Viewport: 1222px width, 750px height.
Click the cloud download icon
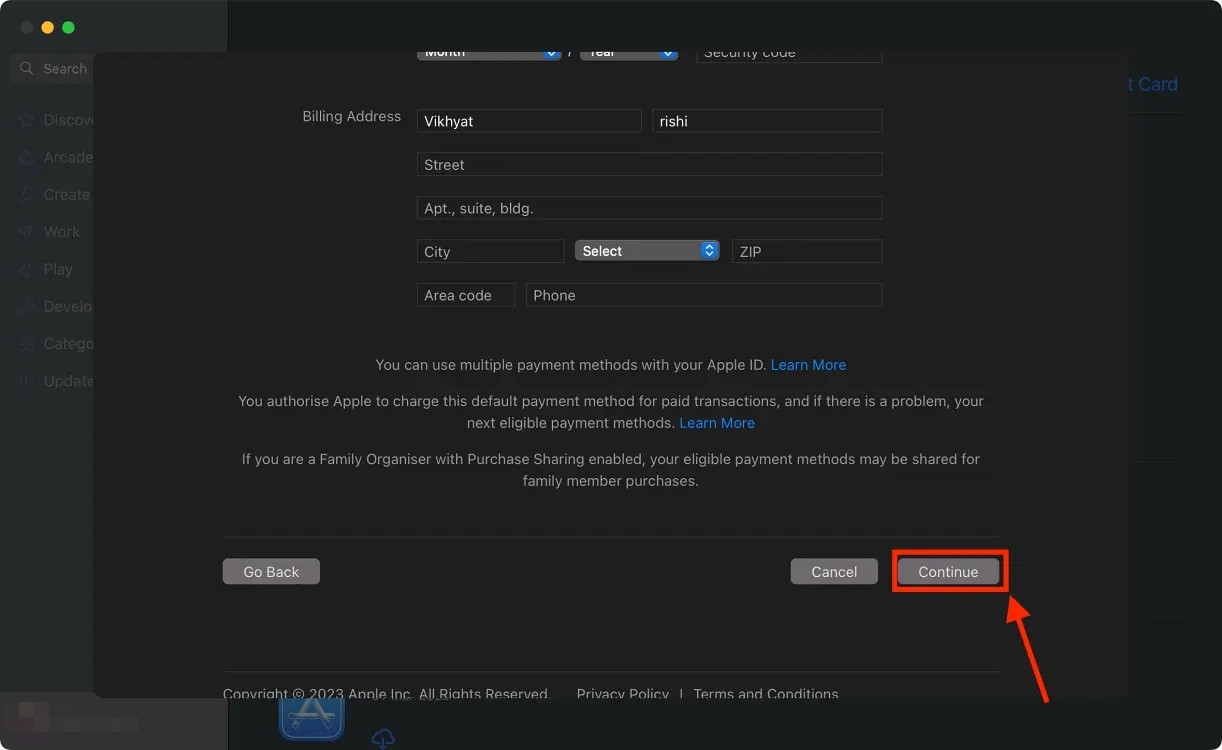pyautogui.click(x=382, y=739)
